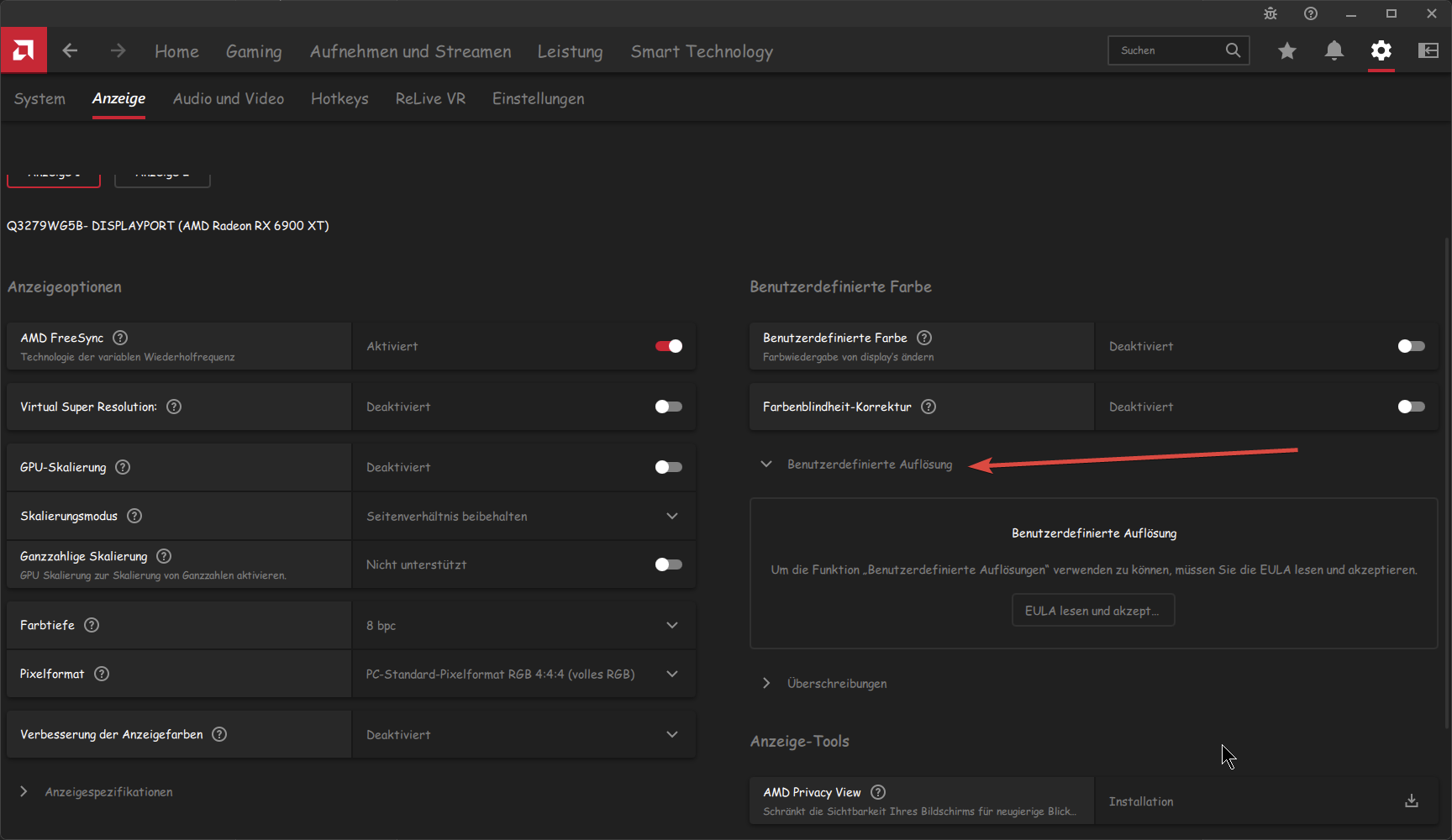This screenshot has height=840, width=1452.
Task: Open the settings gear icon
Action: click(x=1381, y=50)
